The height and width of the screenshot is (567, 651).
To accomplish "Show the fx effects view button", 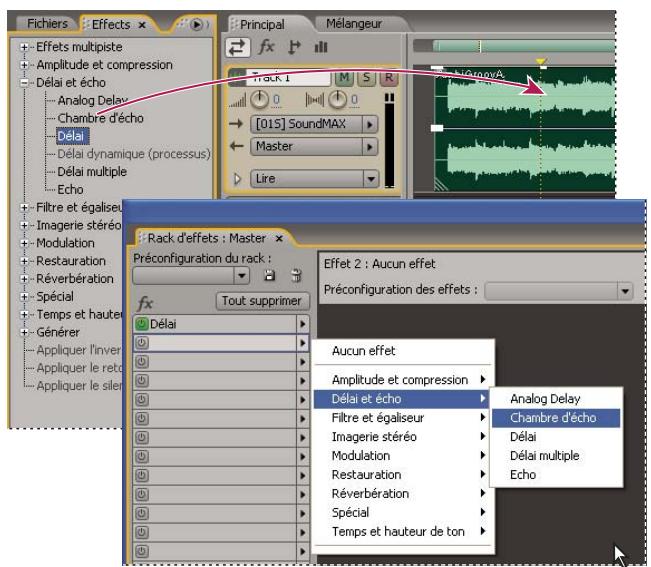I will point(267,47).
